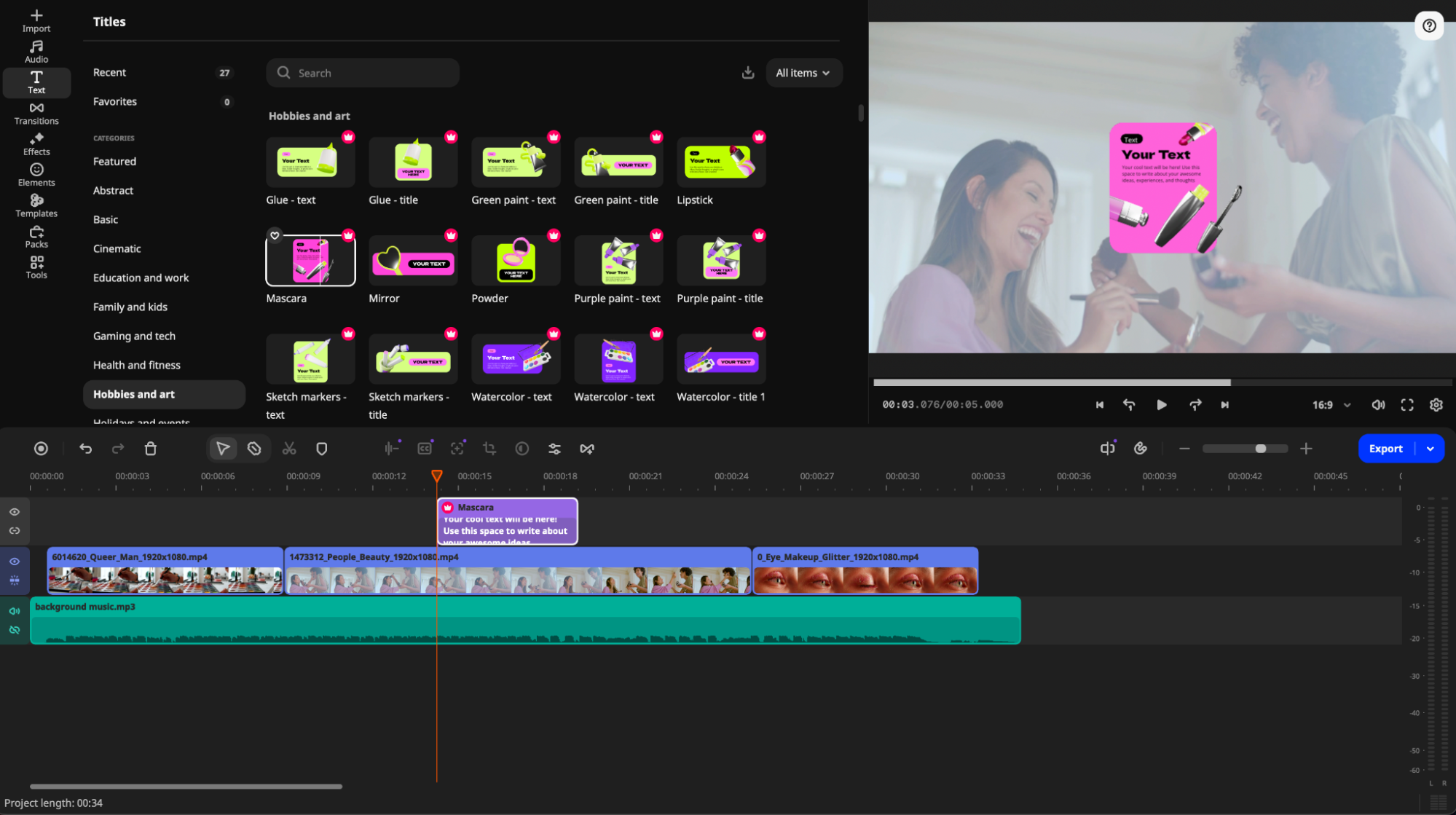Select the pointer selection tool
The height and width of the screenshot is (815, 1456).
(223, 449)
